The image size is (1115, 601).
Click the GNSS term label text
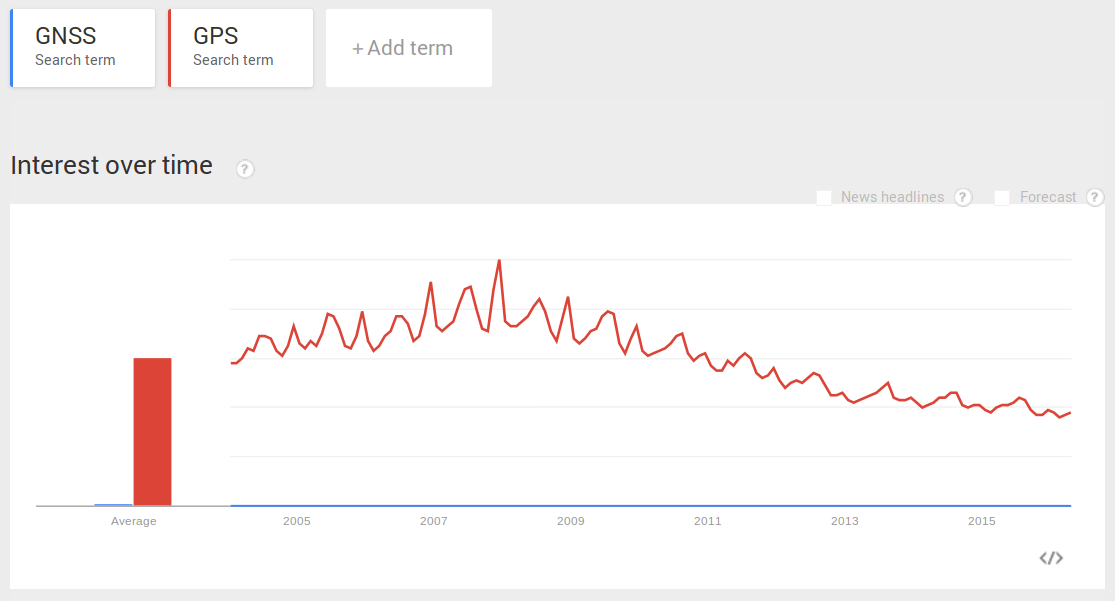(66, 35)
